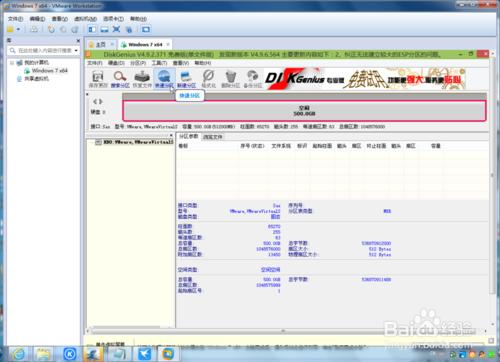Open the VMware power options dropdown arrow
500x362 pixels.
(18, 29)
